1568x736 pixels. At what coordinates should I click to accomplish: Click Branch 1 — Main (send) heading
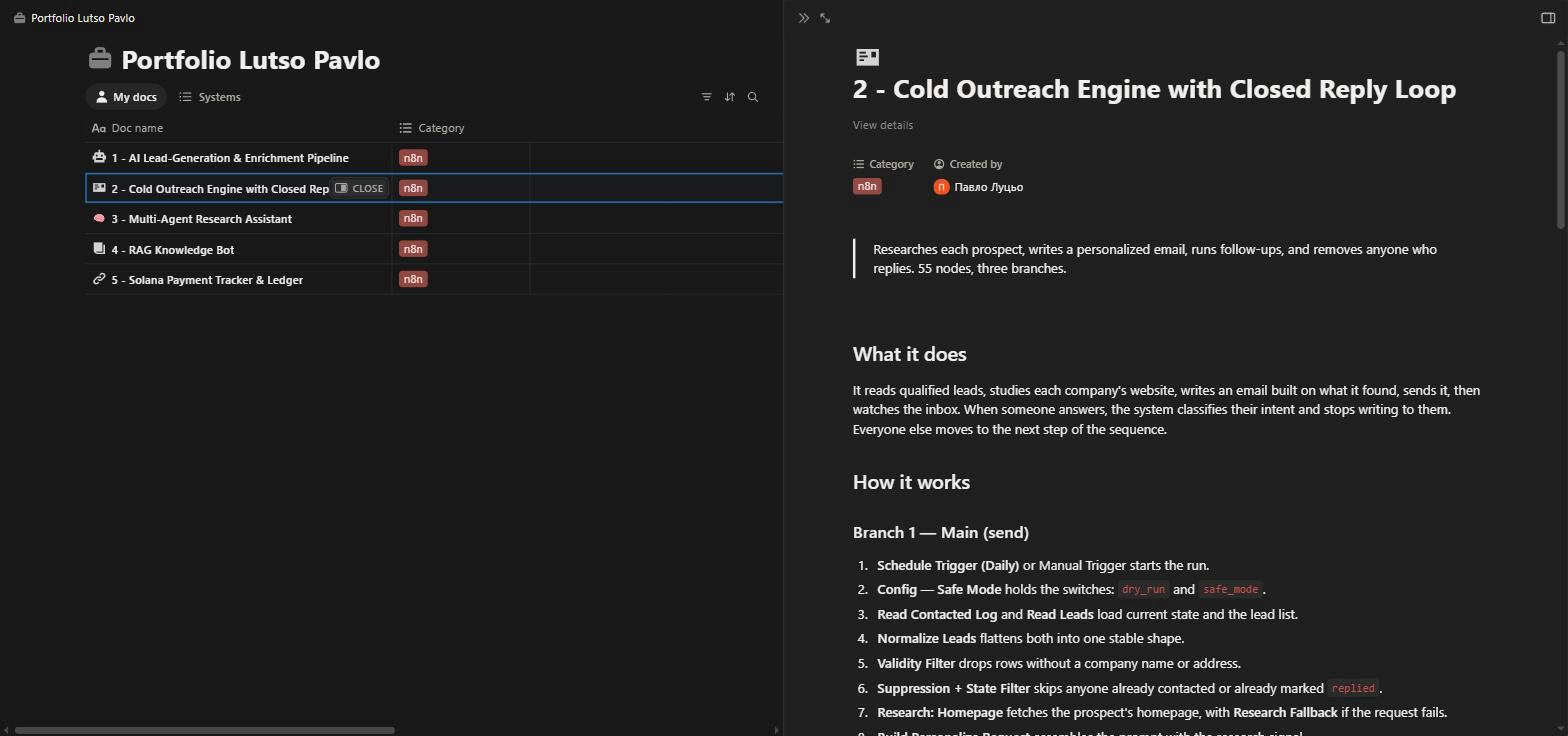[x=941, y=532]
